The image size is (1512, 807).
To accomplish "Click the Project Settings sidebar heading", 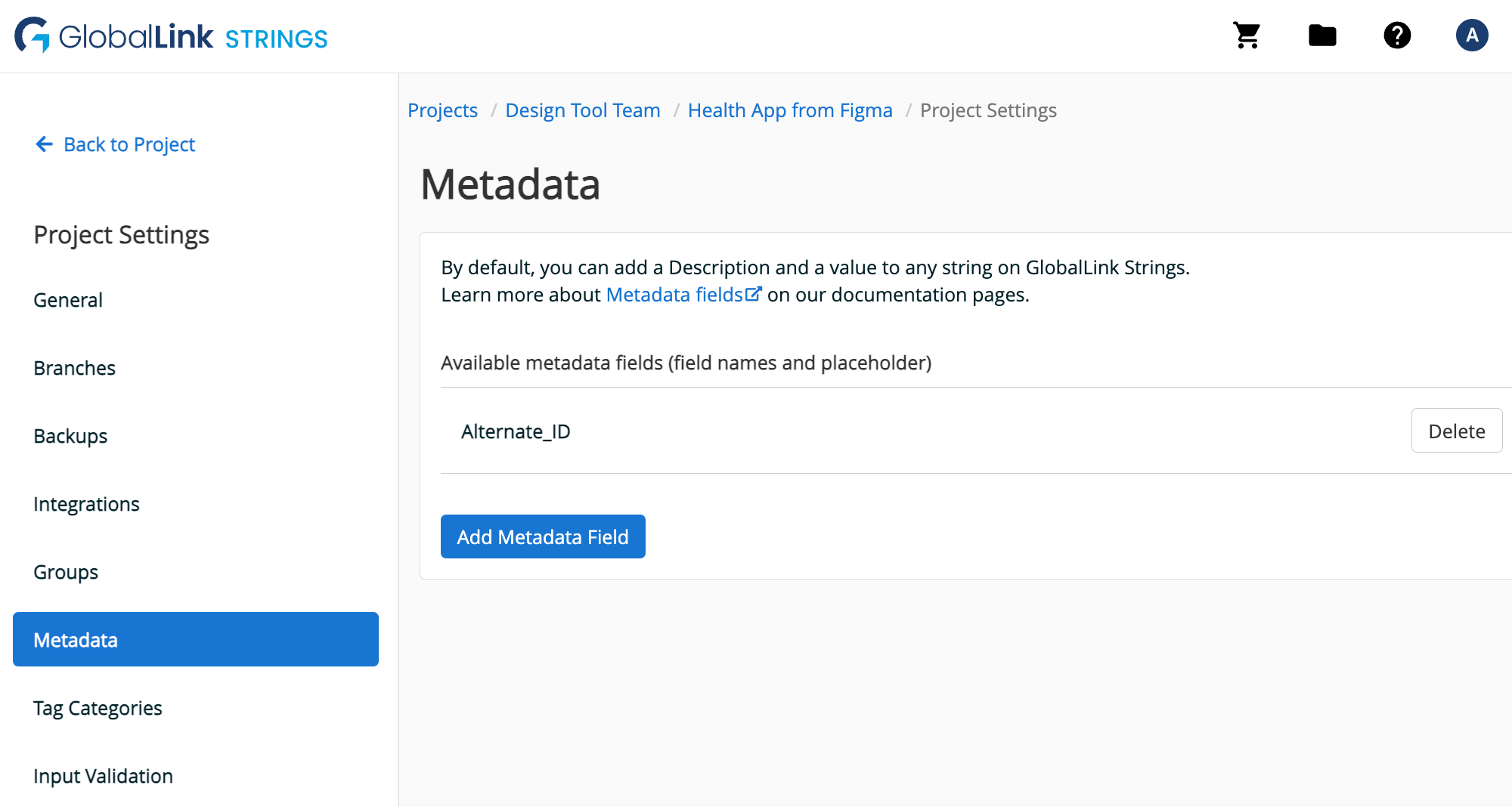I will coord(121,235).
